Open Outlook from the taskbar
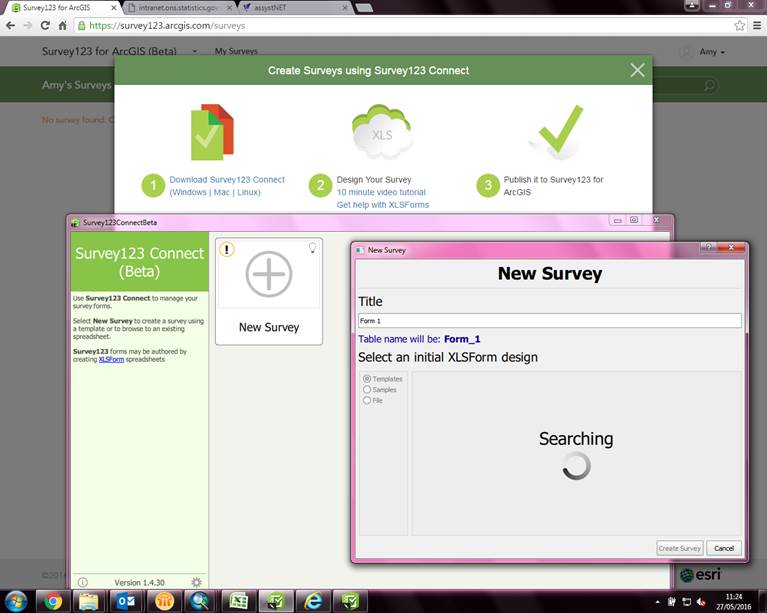 point(126,601)
